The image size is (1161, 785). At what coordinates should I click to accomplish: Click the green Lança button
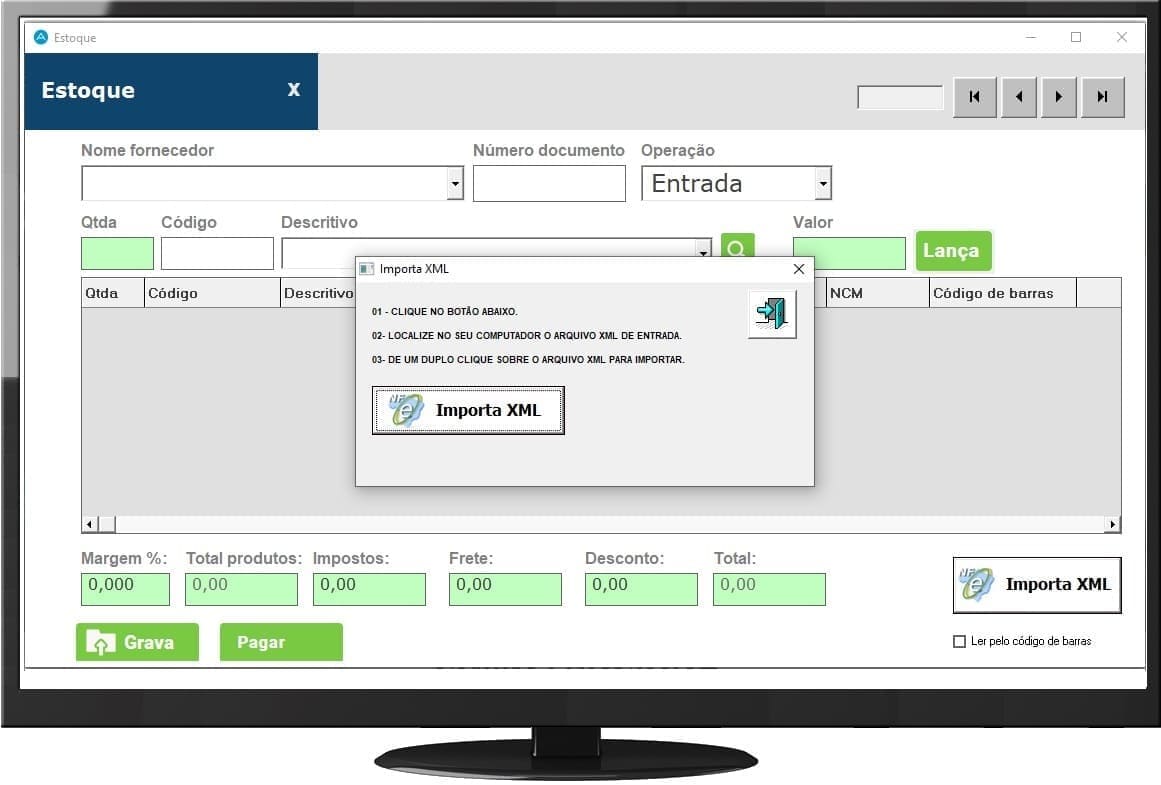click(x=952, y=251)
